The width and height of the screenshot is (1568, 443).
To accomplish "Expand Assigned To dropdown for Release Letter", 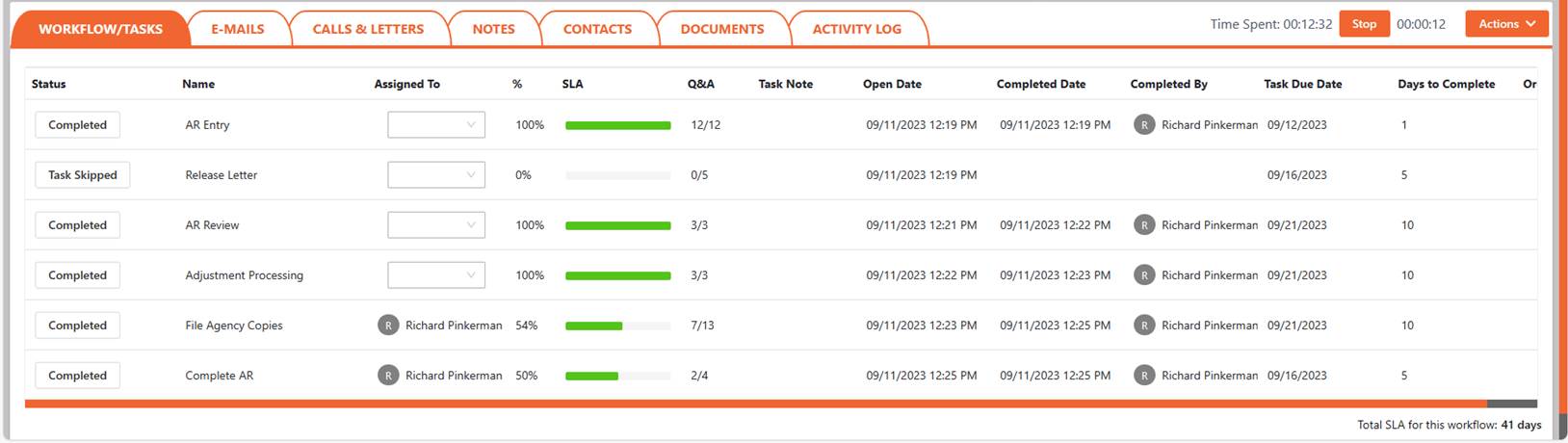I will (x=436, y=175).
